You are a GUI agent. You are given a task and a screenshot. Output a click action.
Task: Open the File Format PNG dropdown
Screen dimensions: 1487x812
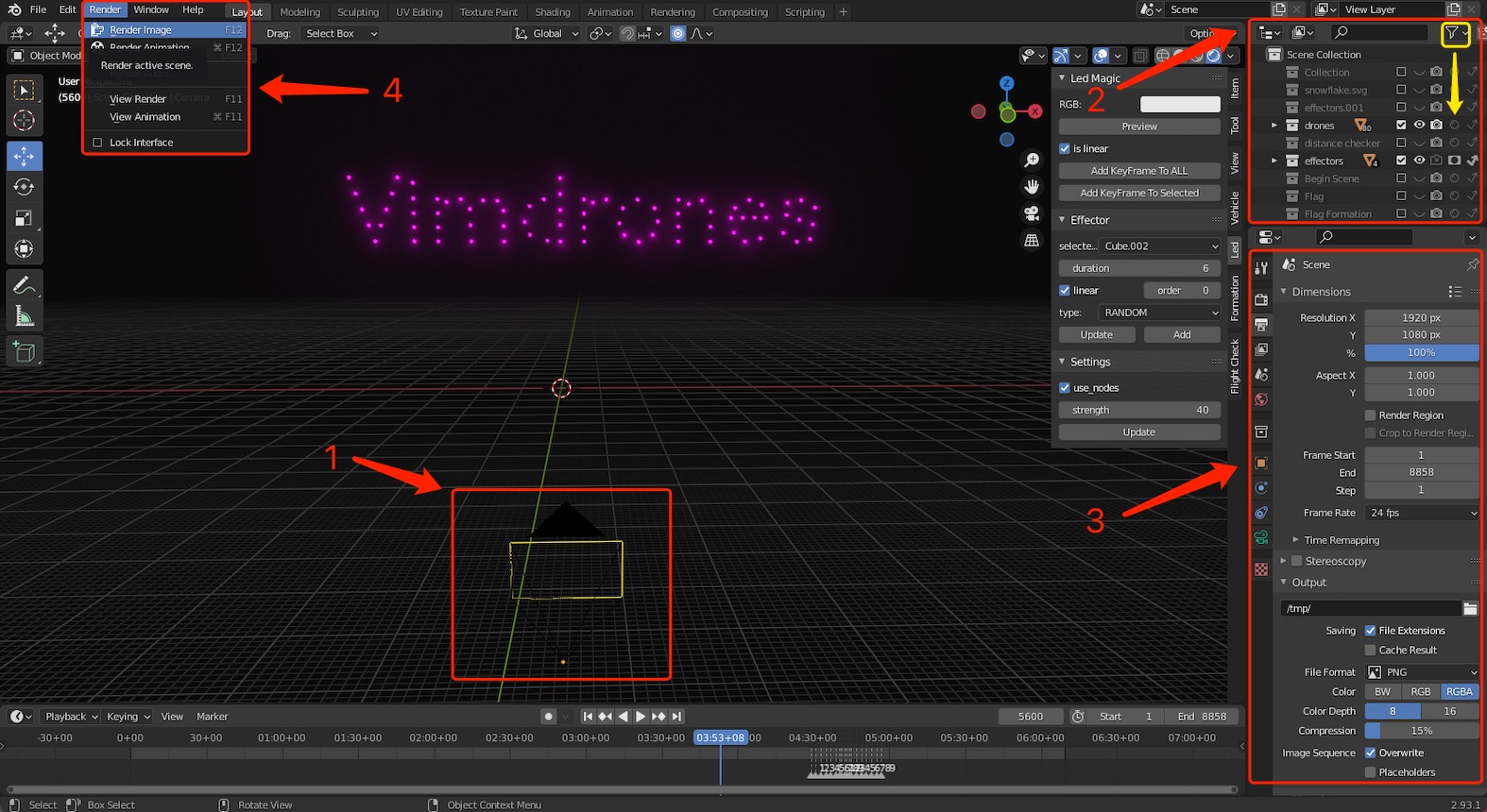pos(1422,672)
